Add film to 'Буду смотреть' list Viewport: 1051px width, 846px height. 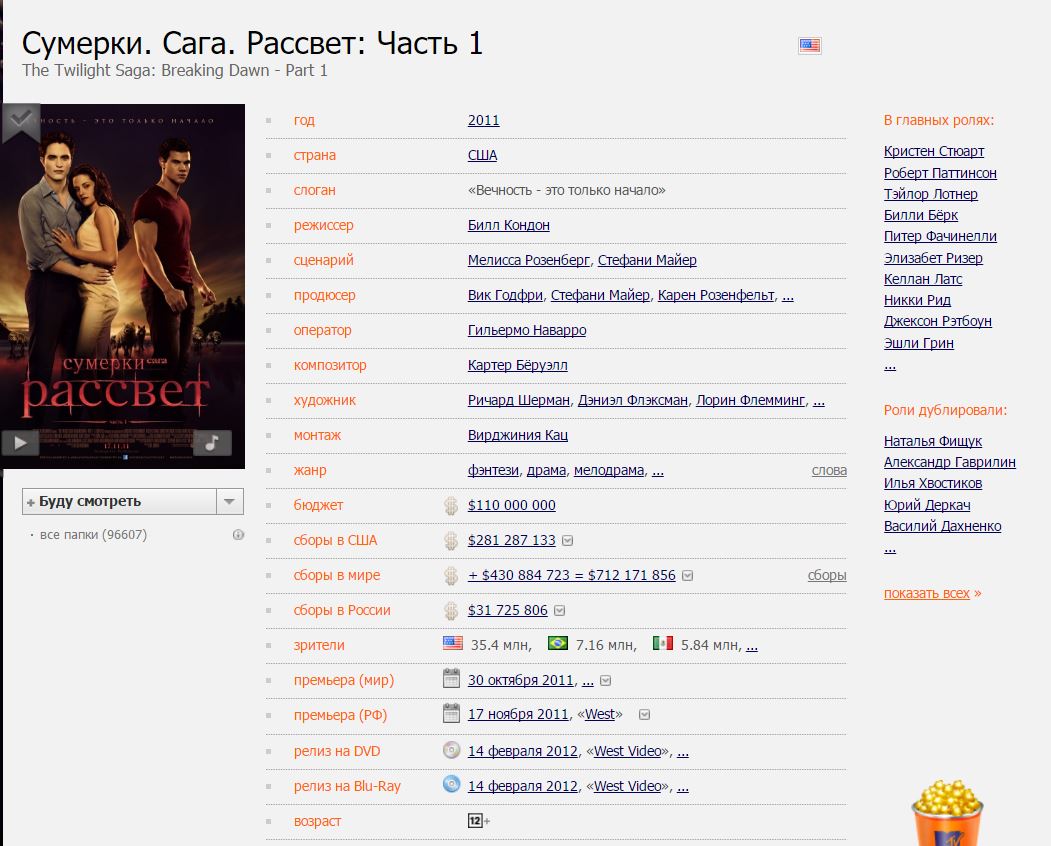tap(119, 501)
